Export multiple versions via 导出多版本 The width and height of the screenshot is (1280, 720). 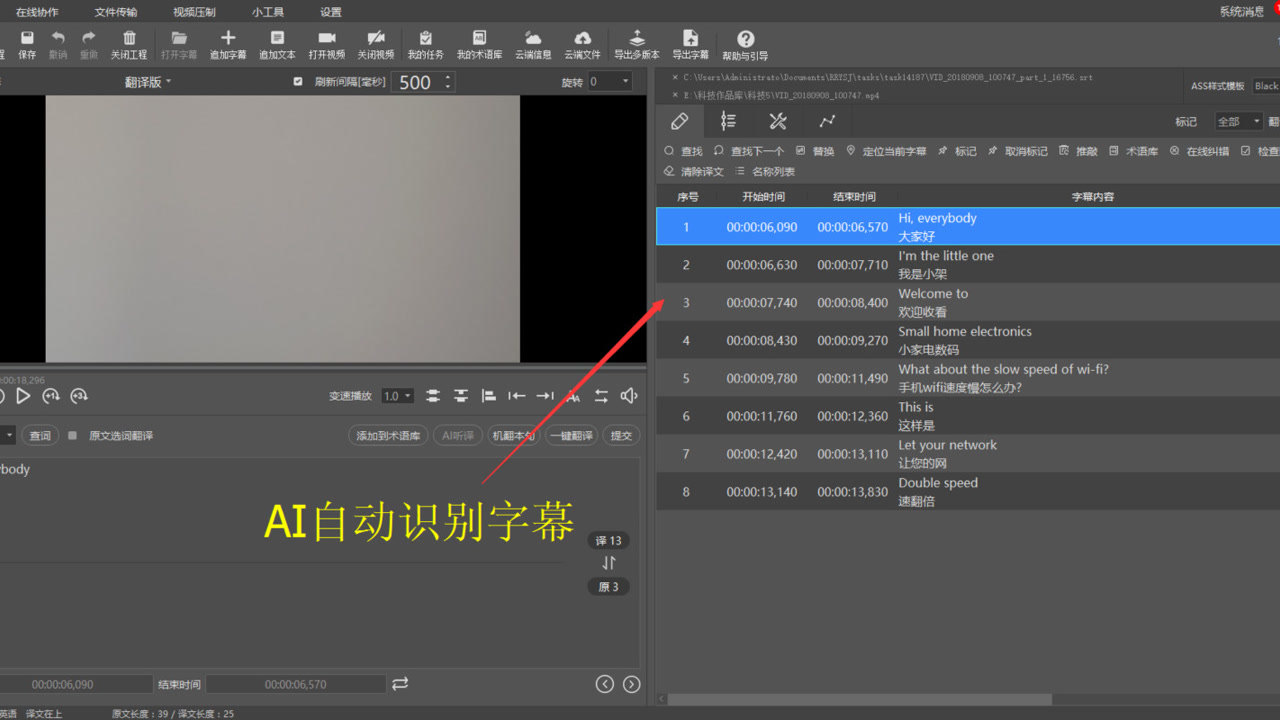[637, 45]
